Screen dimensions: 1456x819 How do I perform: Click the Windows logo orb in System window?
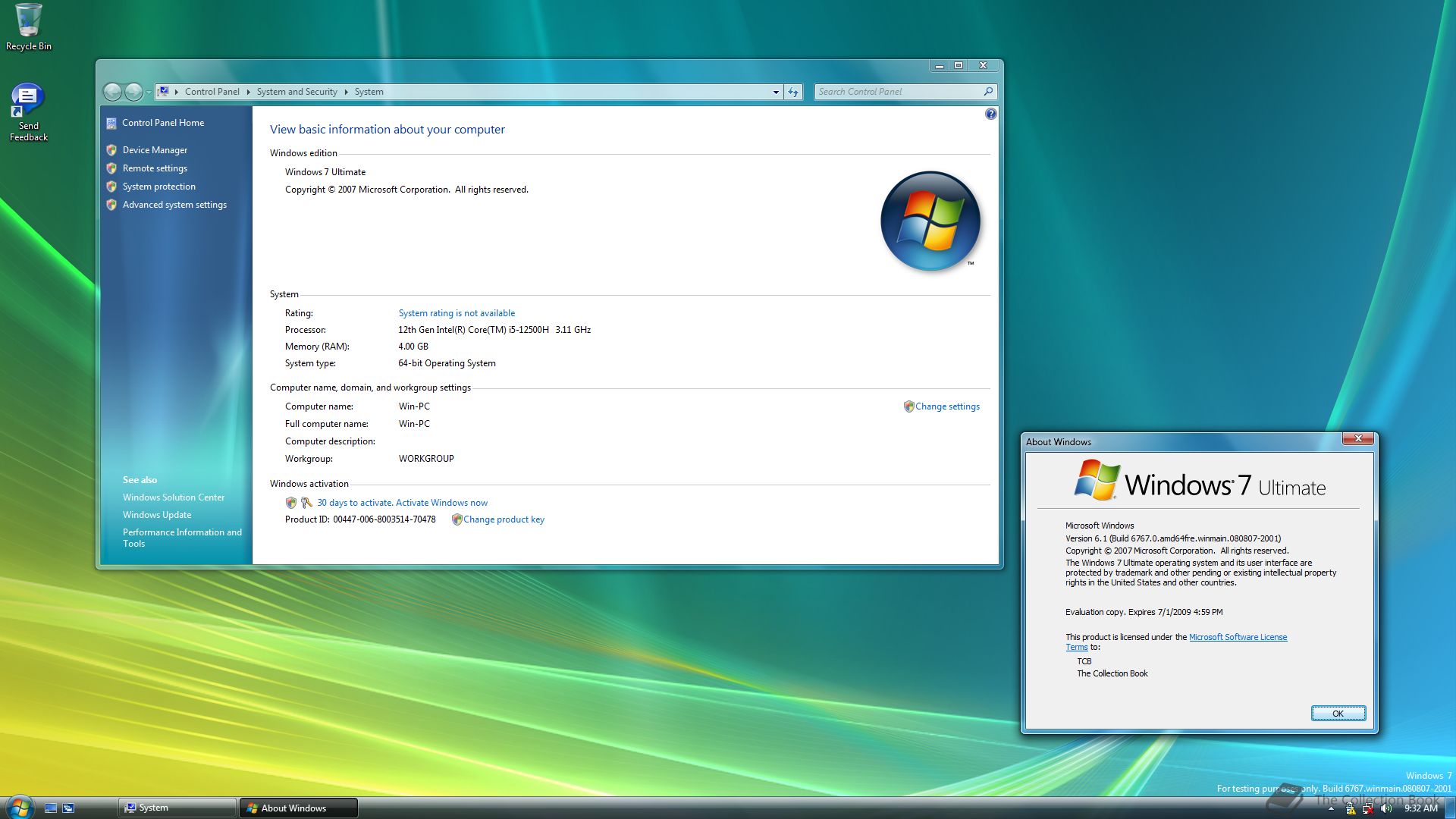tap(930, 221)
